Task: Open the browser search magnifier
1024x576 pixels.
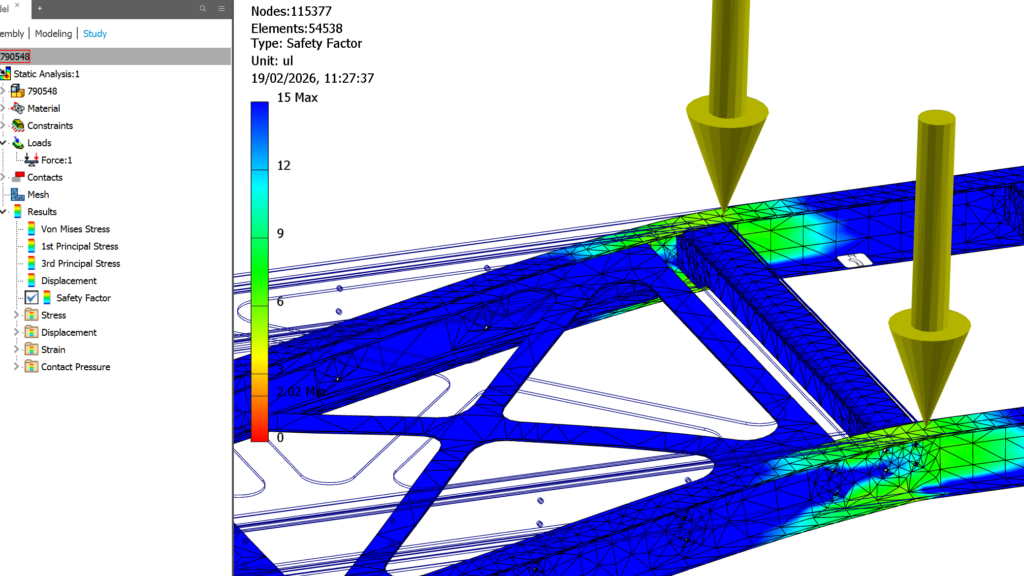Action: (202, 8)
